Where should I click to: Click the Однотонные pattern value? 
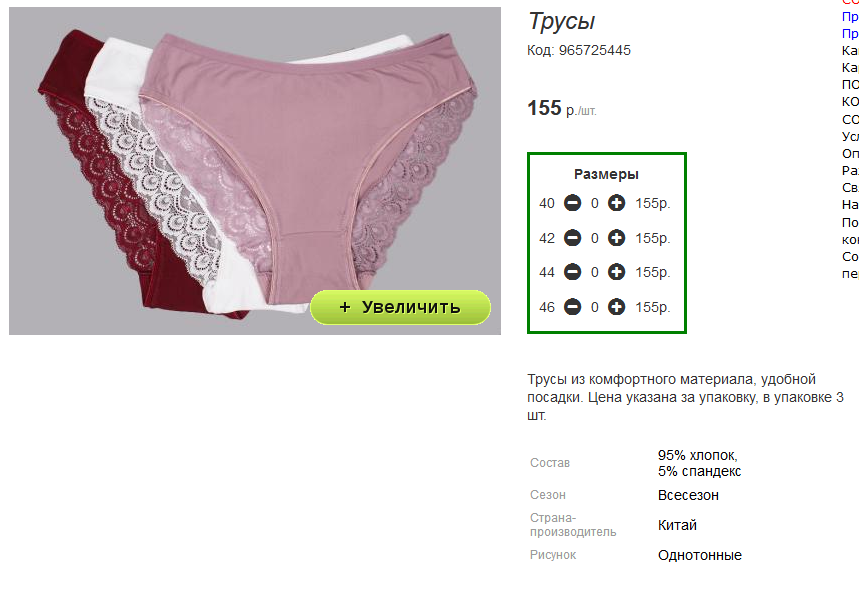click(x=700, y=555)
